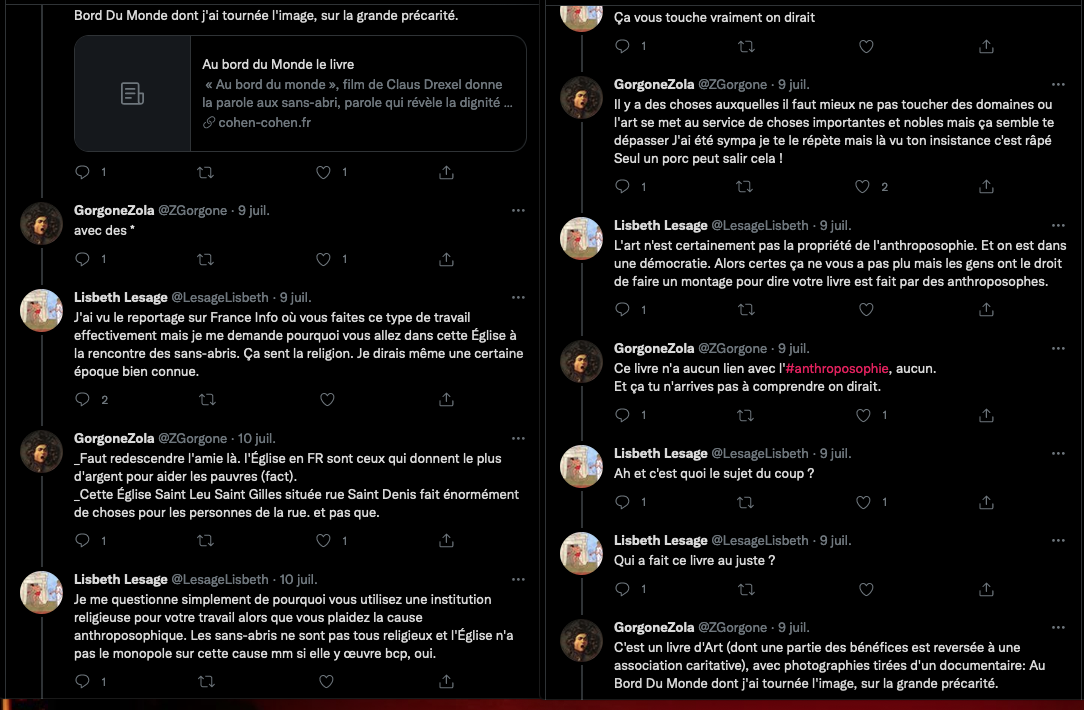
Task: Open more menu on 'Qui a fait ce livre' tweet
Action: [x=1058, y=541]
